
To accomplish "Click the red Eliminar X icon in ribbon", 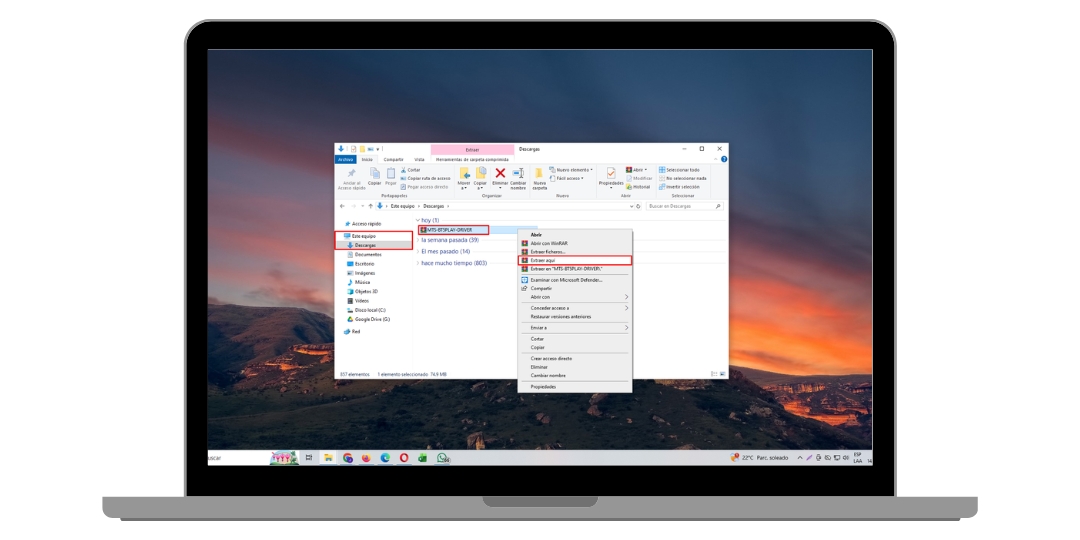I will (500, 173).
